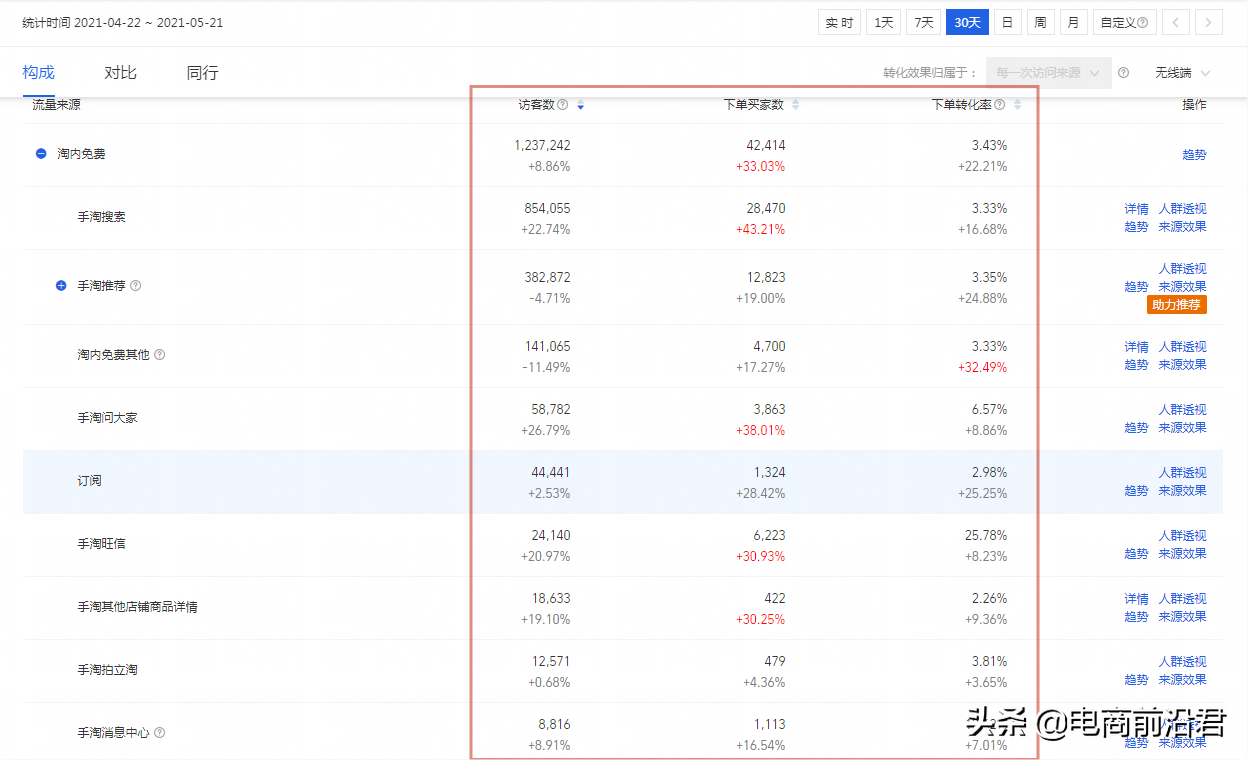The height and width of the screenshot is (760, 1248).
Task: Switch to the 对比 tab
Action: click(x=122, y=72)
